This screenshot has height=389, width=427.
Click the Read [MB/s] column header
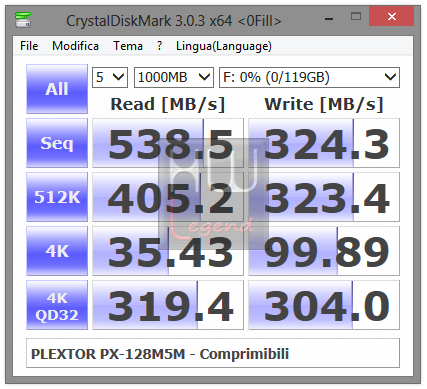click(x=168, y=104)
